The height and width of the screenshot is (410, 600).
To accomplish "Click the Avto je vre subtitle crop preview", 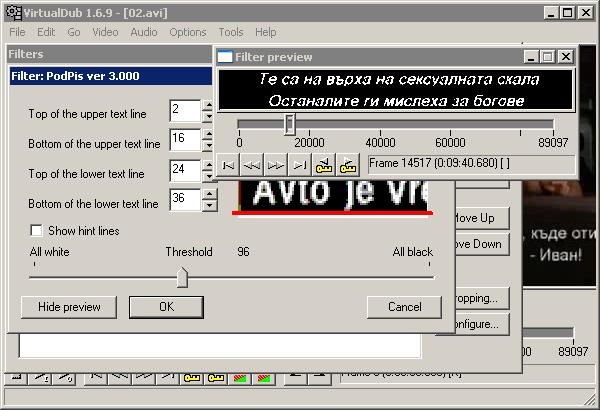I will coord(333,196).
